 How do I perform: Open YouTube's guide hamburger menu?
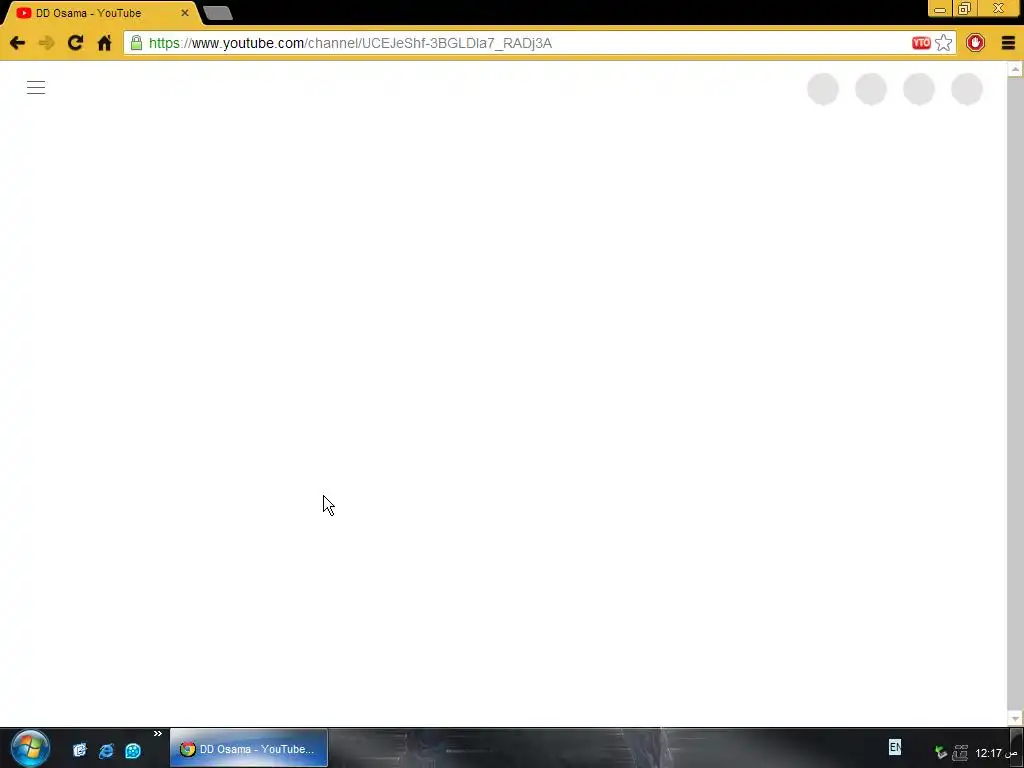36,88
